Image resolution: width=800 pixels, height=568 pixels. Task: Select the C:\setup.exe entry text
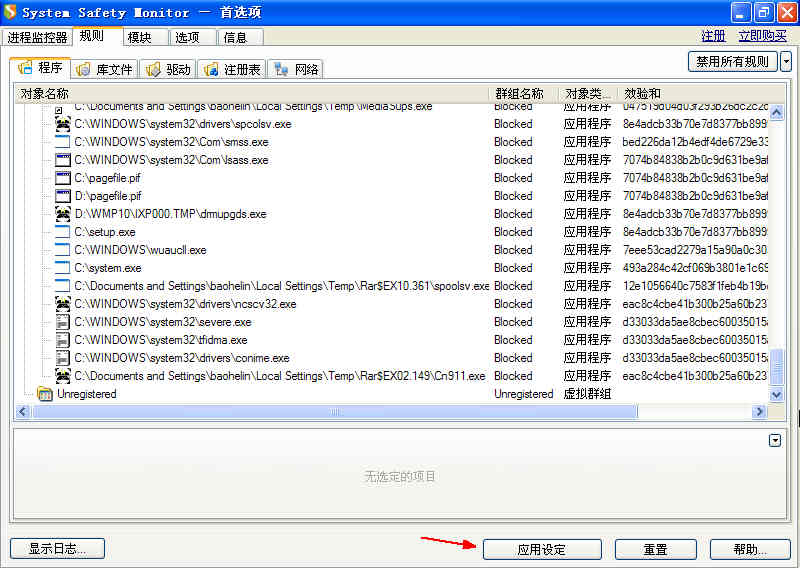[x=105, y=232]
